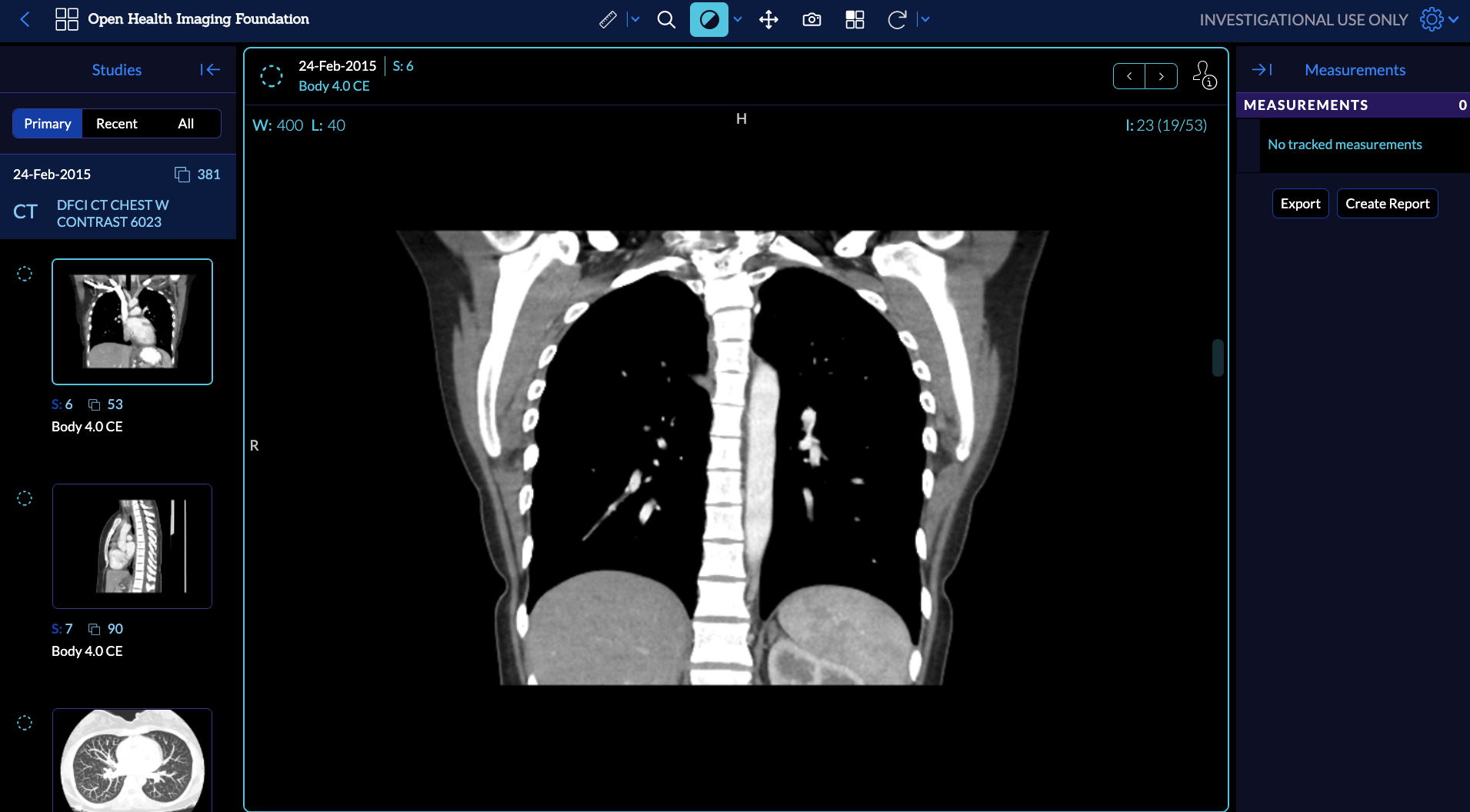
Task: Open the measurement tools dropdown chevron
Action: click(x=634, y=19)
